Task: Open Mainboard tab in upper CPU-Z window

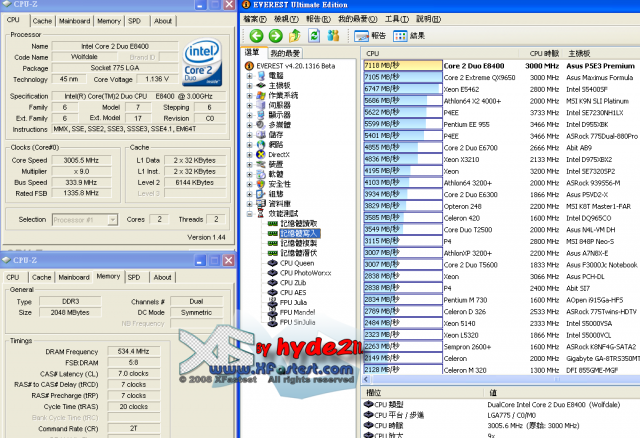Action: click(74, 21)
